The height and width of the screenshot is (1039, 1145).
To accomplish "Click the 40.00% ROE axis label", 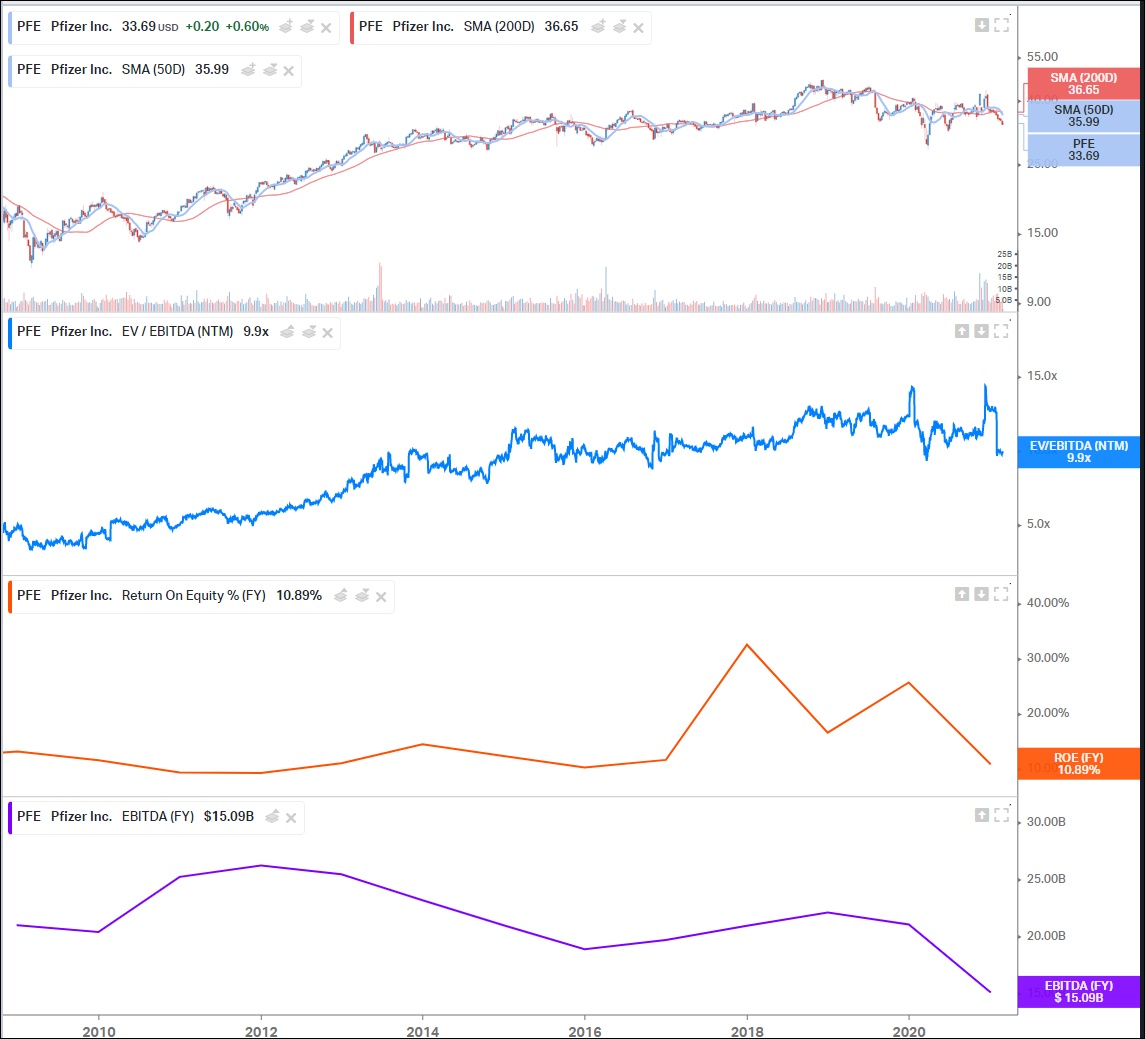I will [1048, 603].
